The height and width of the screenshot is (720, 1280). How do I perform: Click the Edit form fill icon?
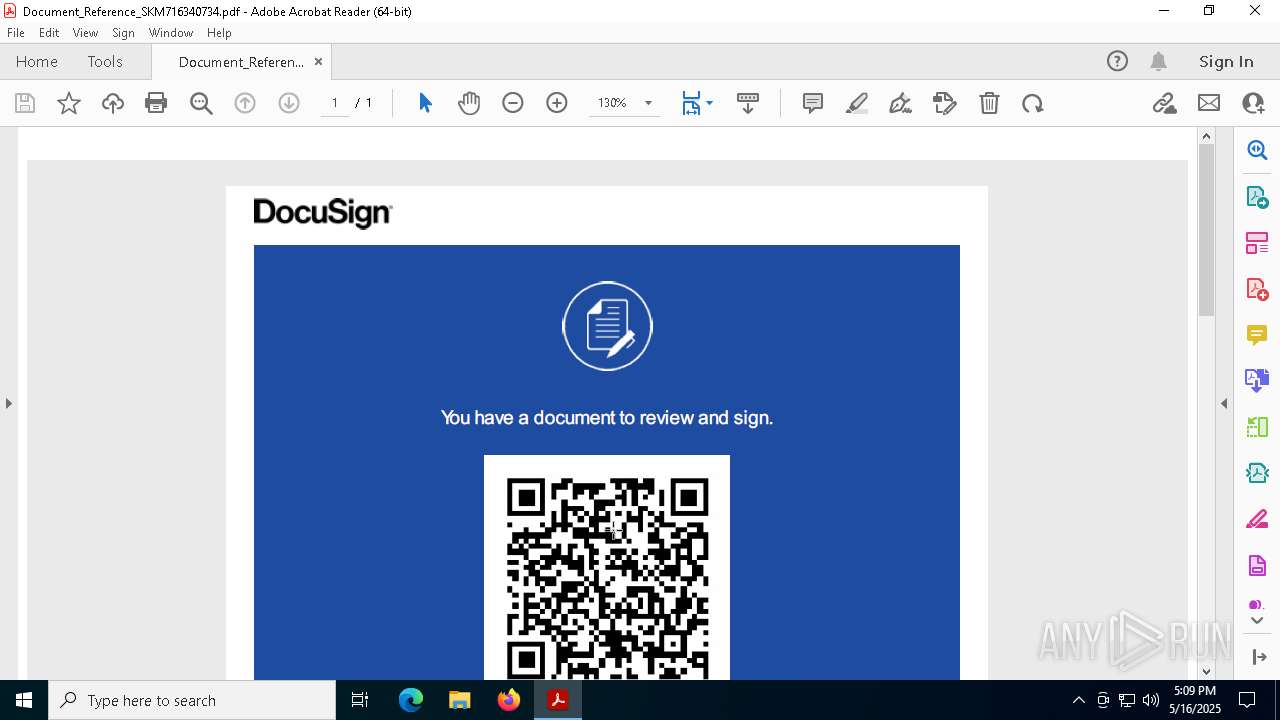tap(945, 103)
